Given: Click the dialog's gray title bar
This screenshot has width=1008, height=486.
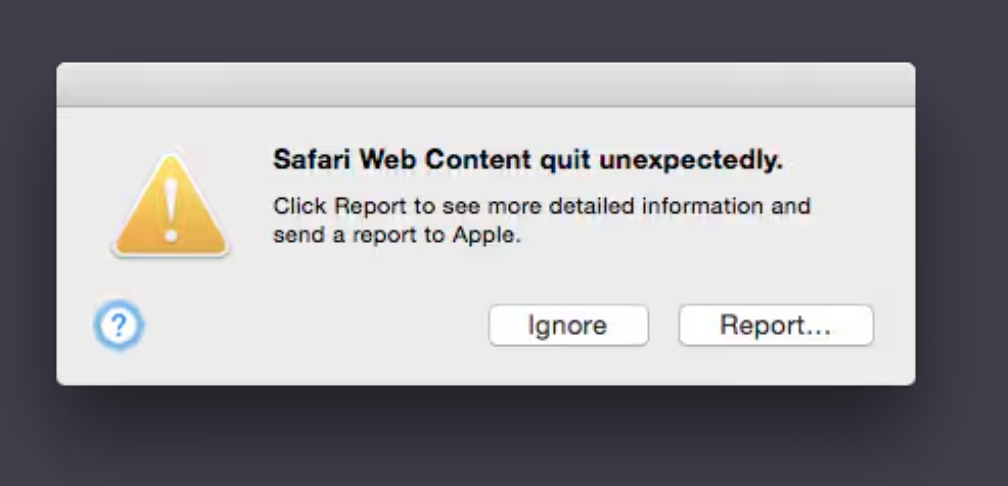Looking at the screenshot, I should [x=486, y=85].
